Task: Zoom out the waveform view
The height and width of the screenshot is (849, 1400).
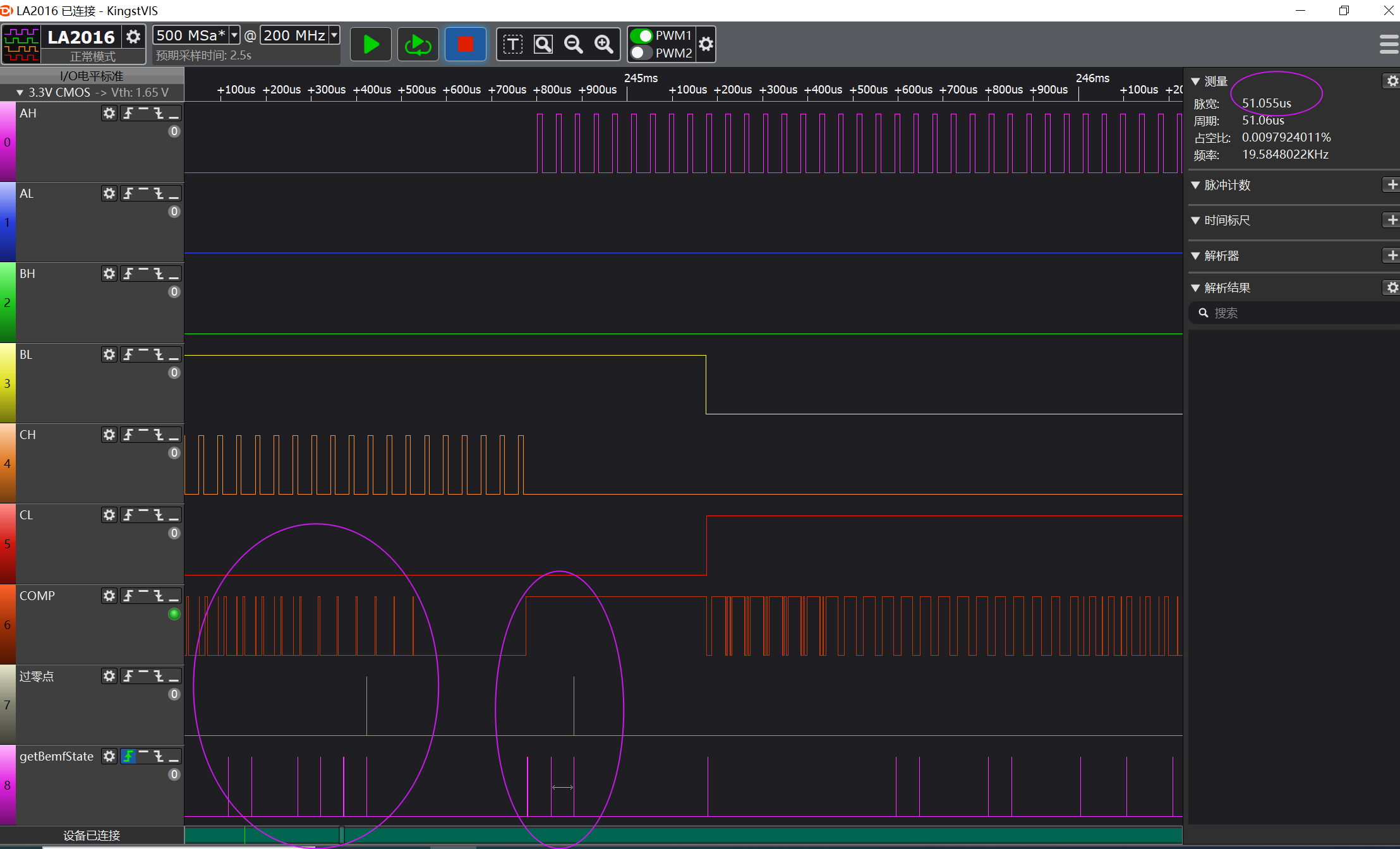Action: [x=574, y=44]
